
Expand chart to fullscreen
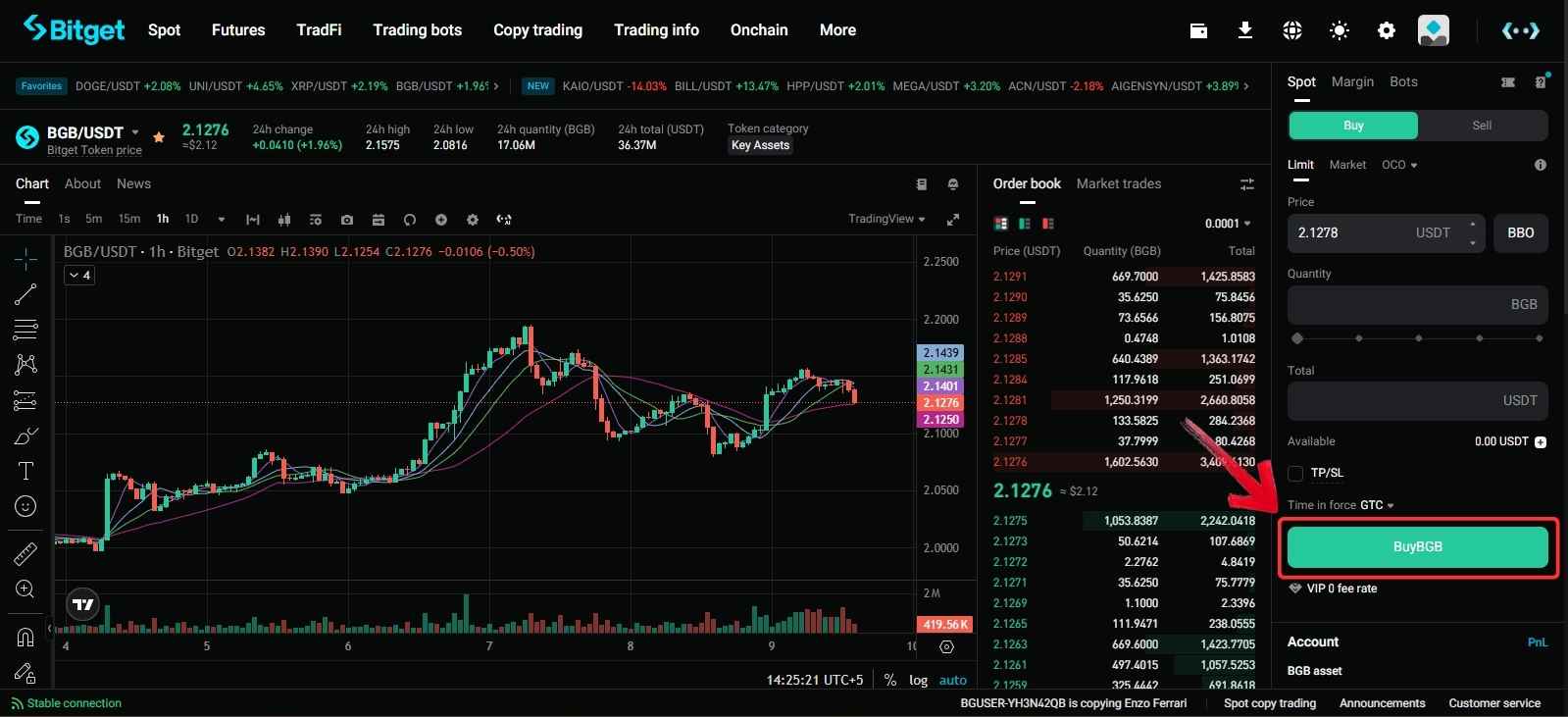point(953,220)
